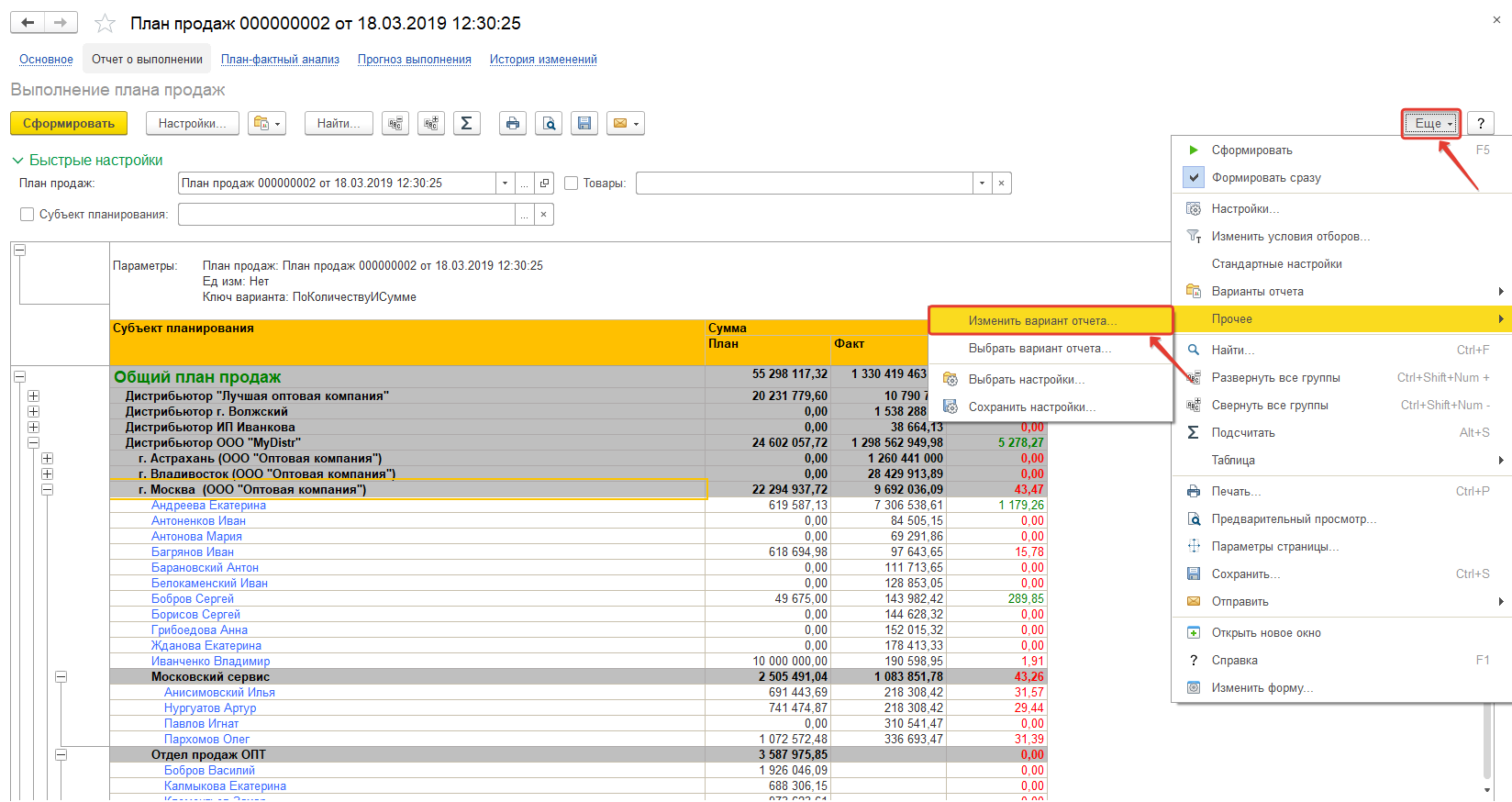Image resolution: width=1512 pixels, height=802 pixels.
Task: Click the floppy disk save toolbar icon
Action: coord(584,123)
